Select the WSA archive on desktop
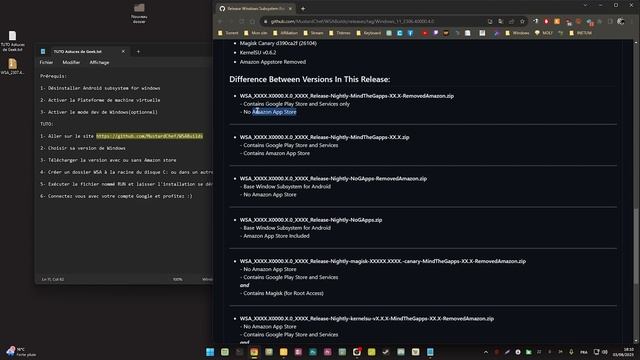Image resolution: width=640 pixels, height=360 pixels. tap(12, 67)
